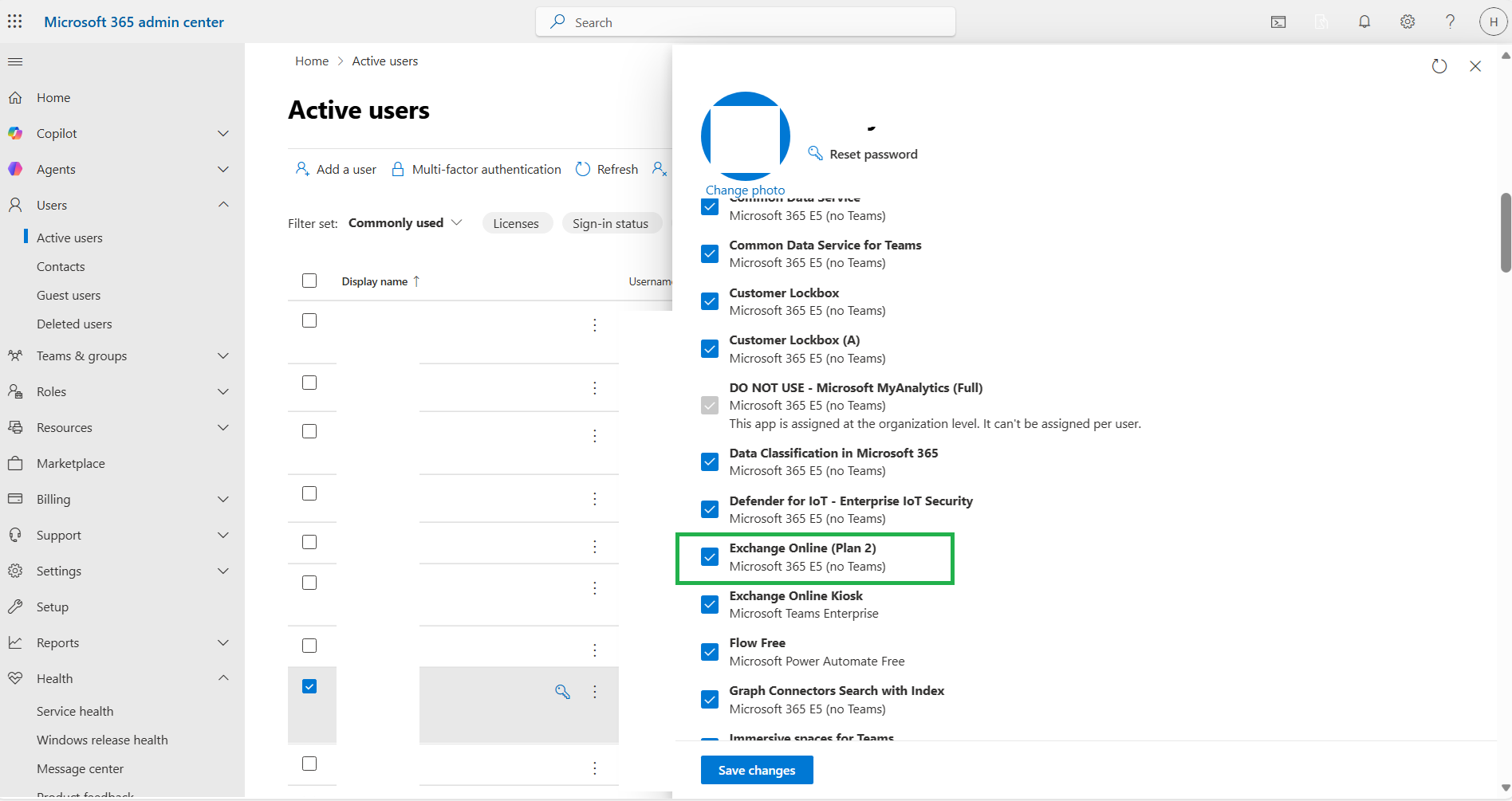Expand the Teams & groups chevron

[x=223, y=355]
